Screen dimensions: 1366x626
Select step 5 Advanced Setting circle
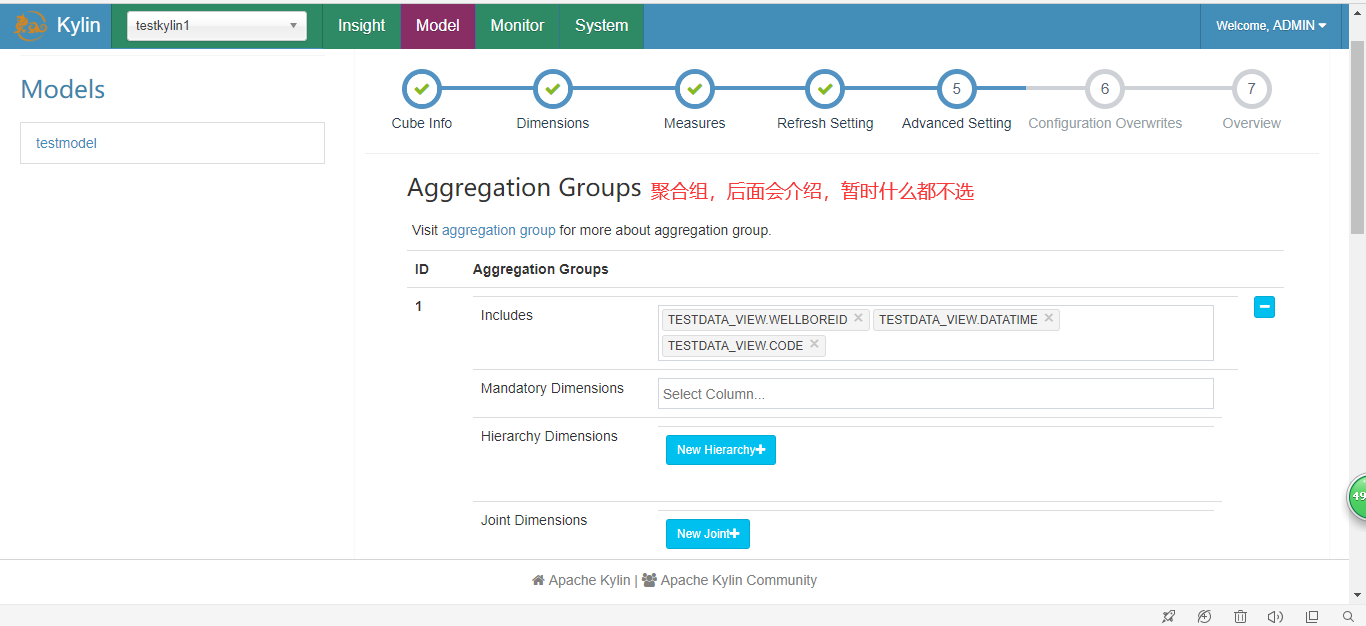pyautogui.click(x=957, y=89)
